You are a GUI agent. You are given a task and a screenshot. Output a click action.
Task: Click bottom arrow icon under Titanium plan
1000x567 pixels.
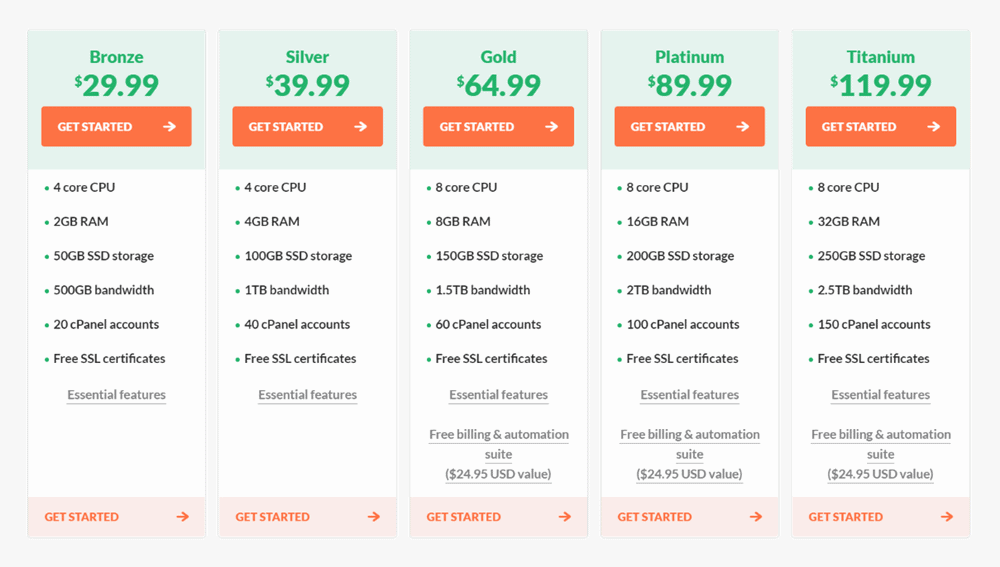(x=947, y=517)
